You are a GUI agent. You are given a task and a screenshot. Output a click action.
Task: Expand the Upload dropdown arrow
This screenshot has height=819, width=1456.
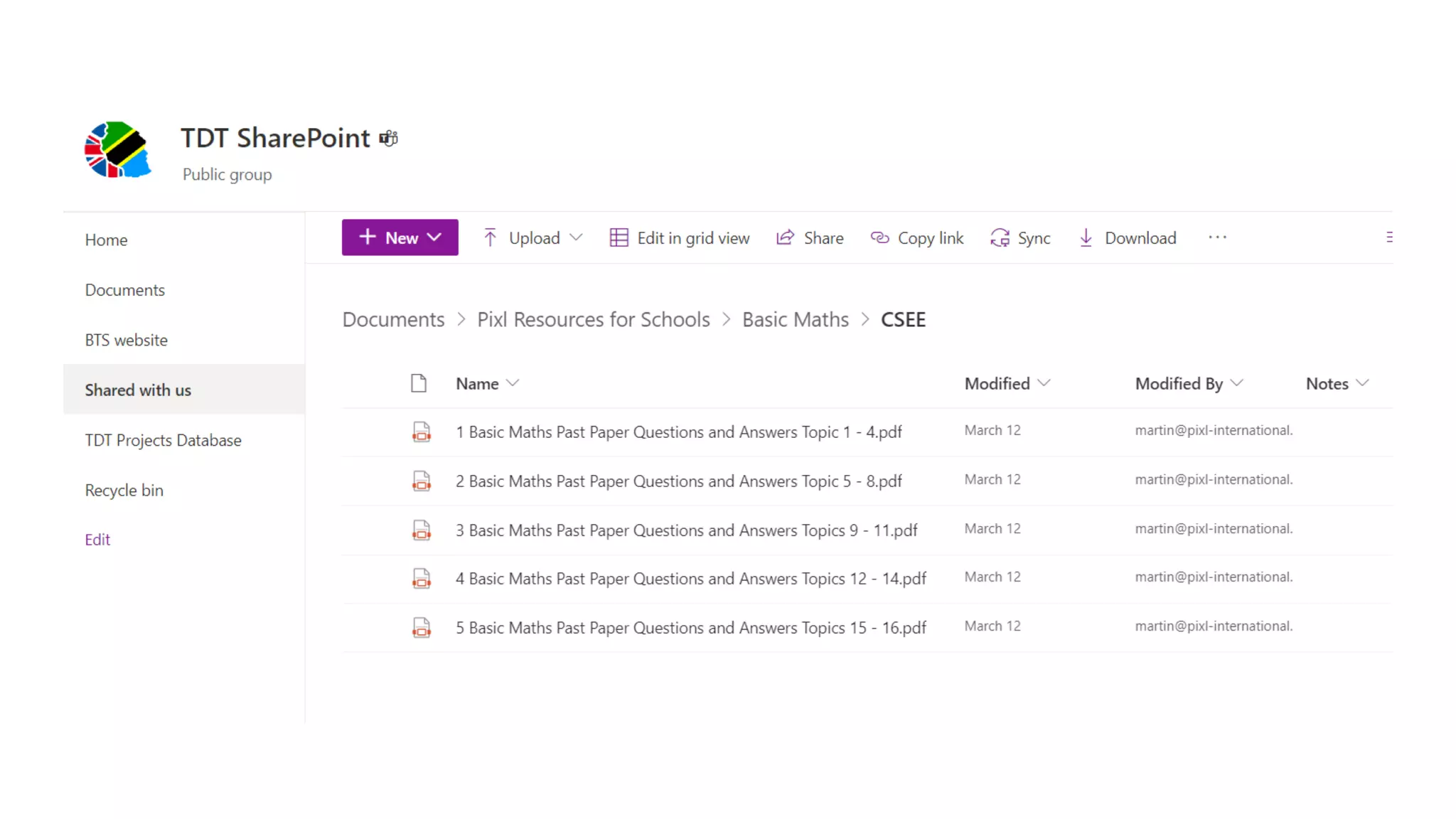(x=576, y=237)
